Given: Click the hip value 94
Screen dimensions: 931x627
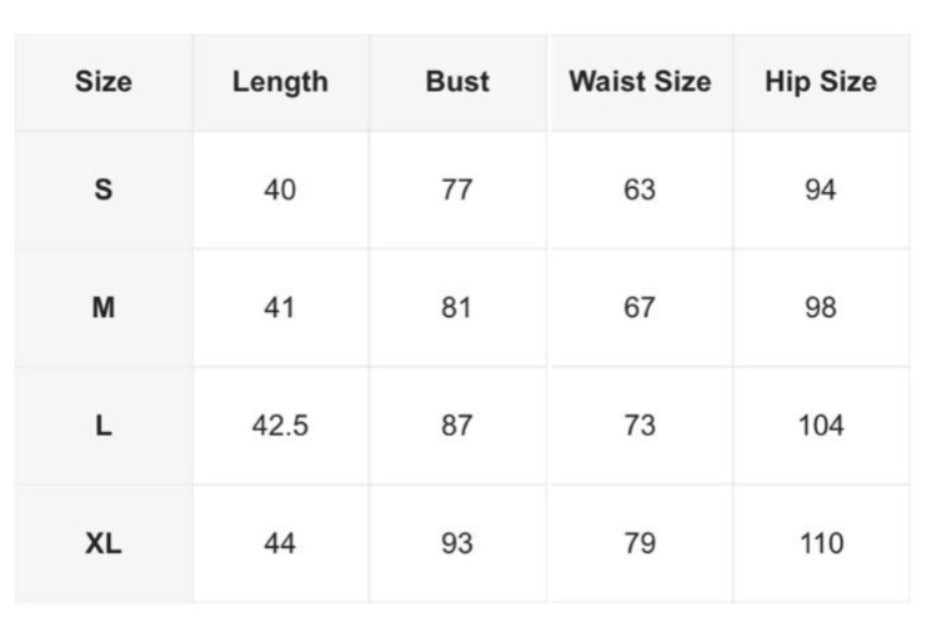Looking at the screenshot, I should 821,189.
